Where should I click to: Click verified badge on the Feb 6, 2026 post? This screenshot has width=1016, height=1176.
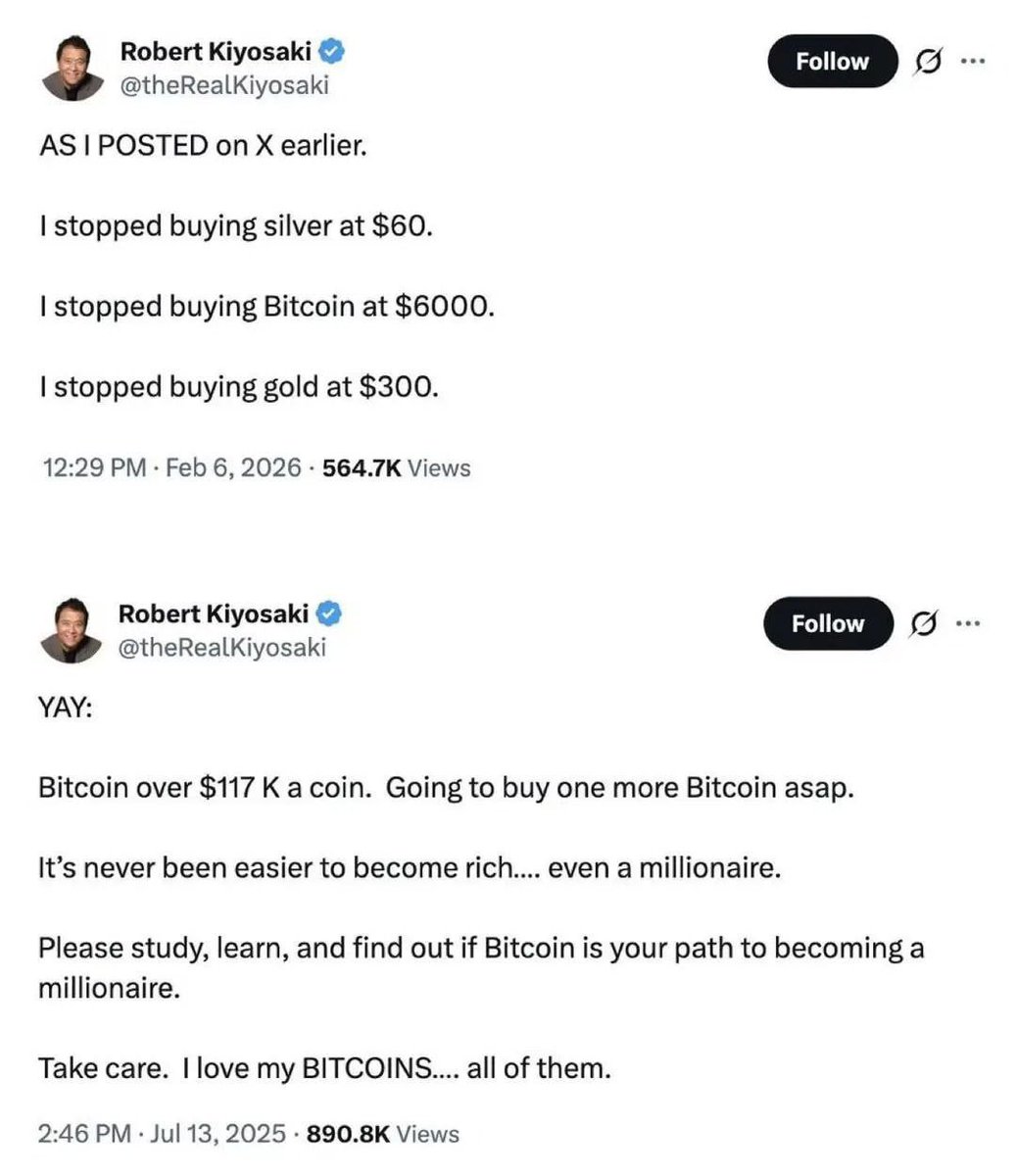[x=333, y=49]
